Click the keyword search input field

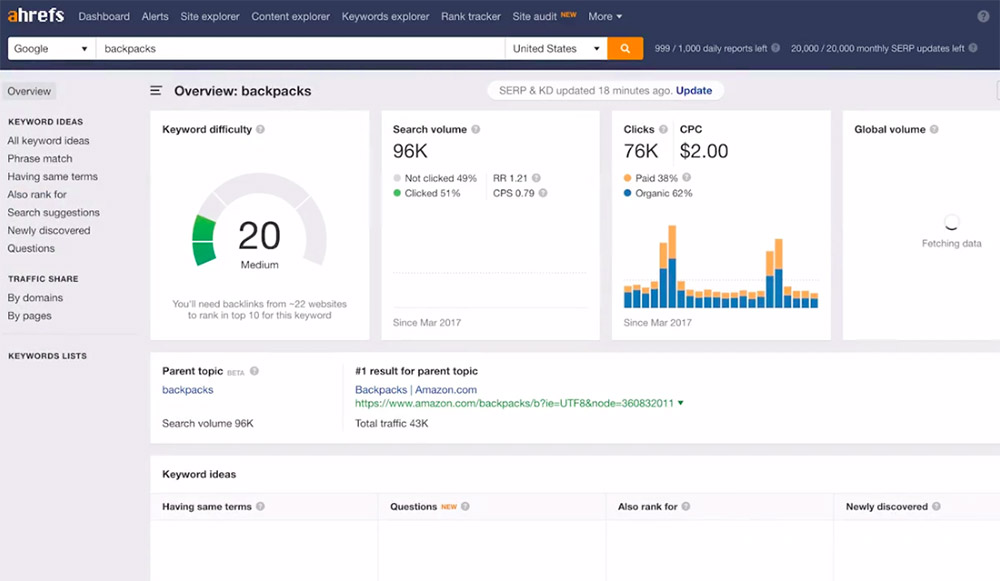tap(300, 48)
